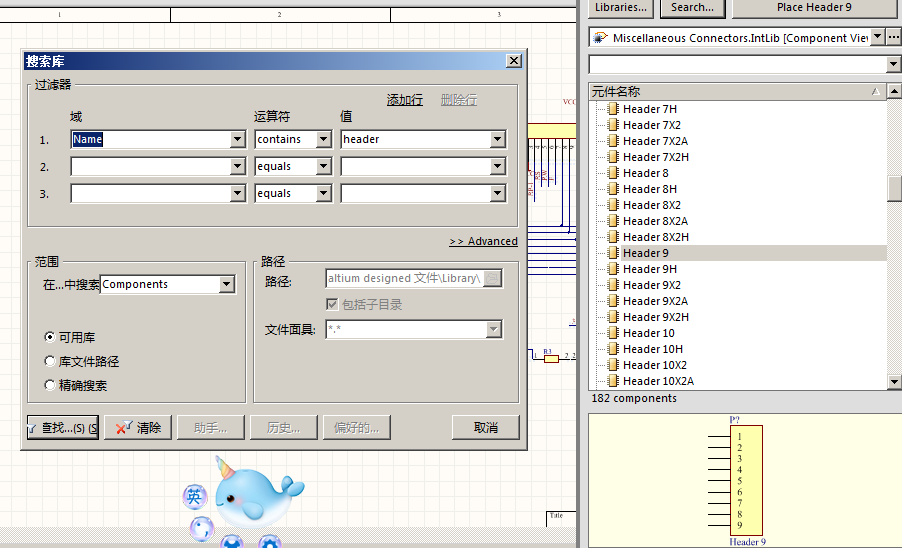902x548 pixels.
Task: Open the row 3 value dropdown
Action: 497,193
